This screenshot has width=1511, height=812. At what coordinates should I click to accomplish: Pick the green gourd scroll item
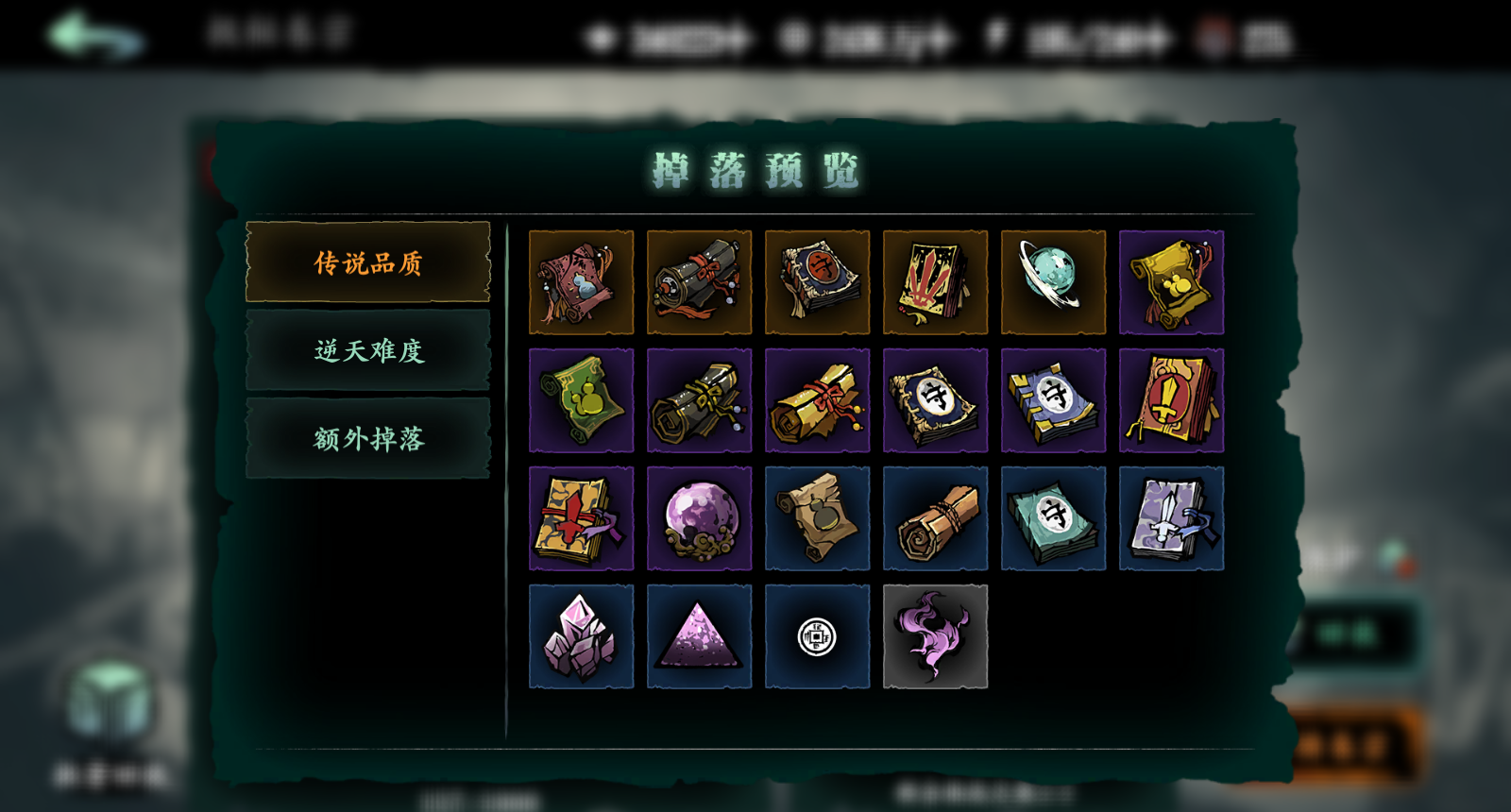pyautogui.click(x=581, y=400)
